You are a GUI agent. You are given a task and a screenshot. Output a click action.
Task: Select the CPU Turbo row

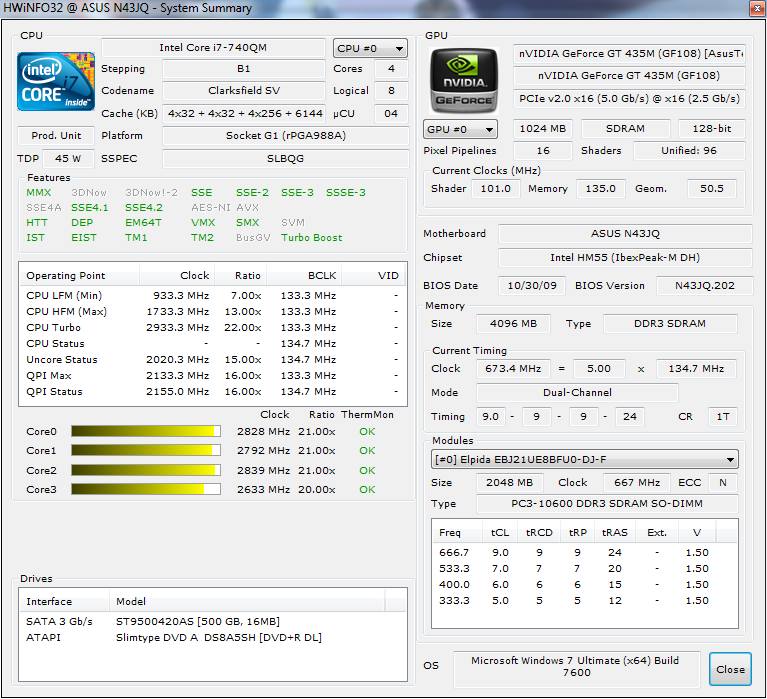(x=213, y=327)
